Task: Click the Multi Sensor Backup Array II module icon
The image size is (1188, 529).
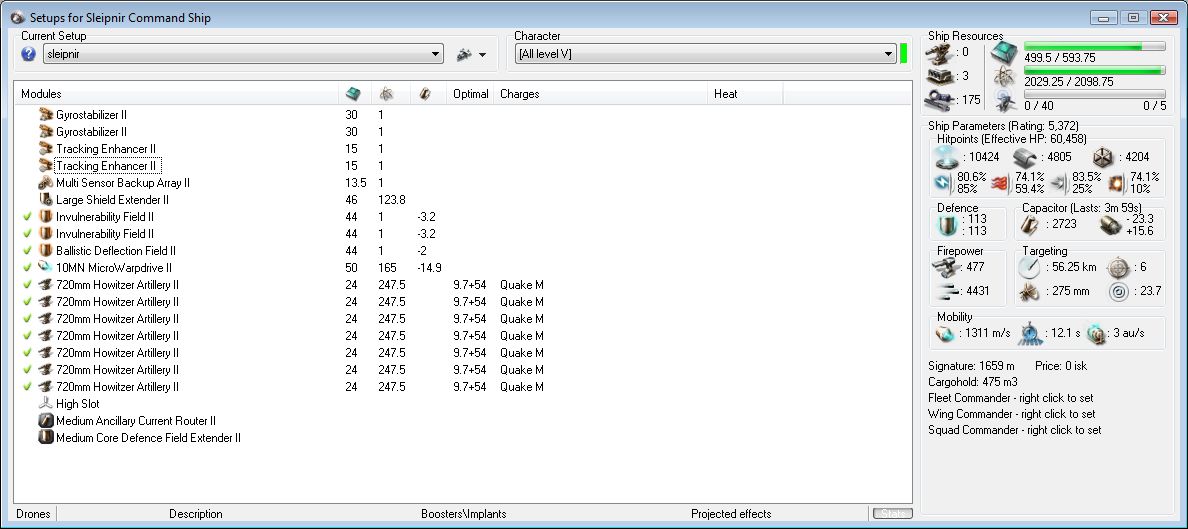Action: 45,183
